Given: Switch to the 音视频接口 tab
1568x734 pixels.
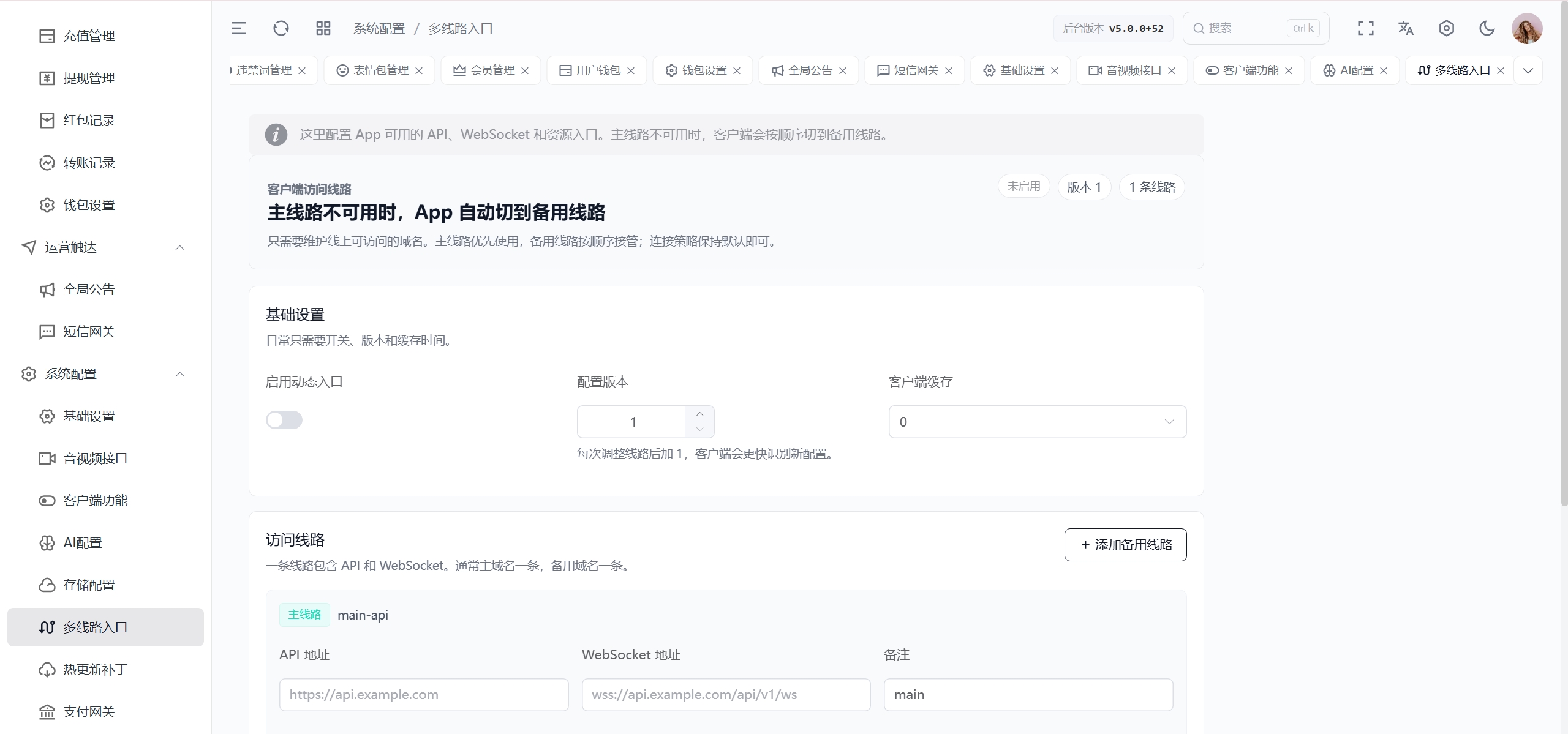Looking at the screenshot, I should (1133, 70).
